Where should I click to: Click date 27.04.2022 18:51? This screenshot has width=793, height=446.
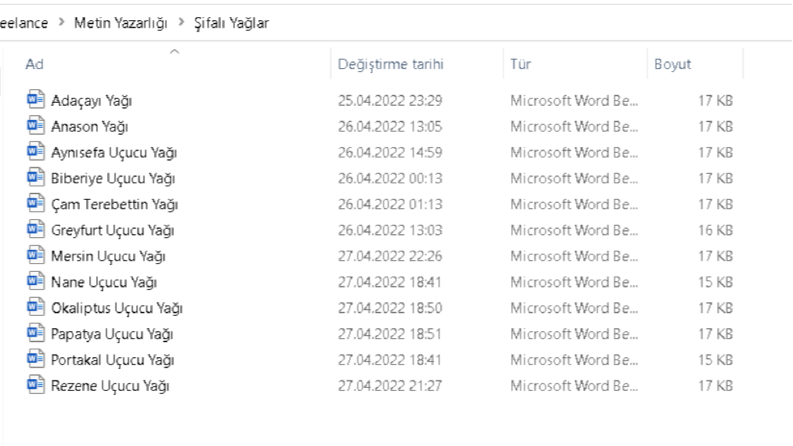click(390, 334)
